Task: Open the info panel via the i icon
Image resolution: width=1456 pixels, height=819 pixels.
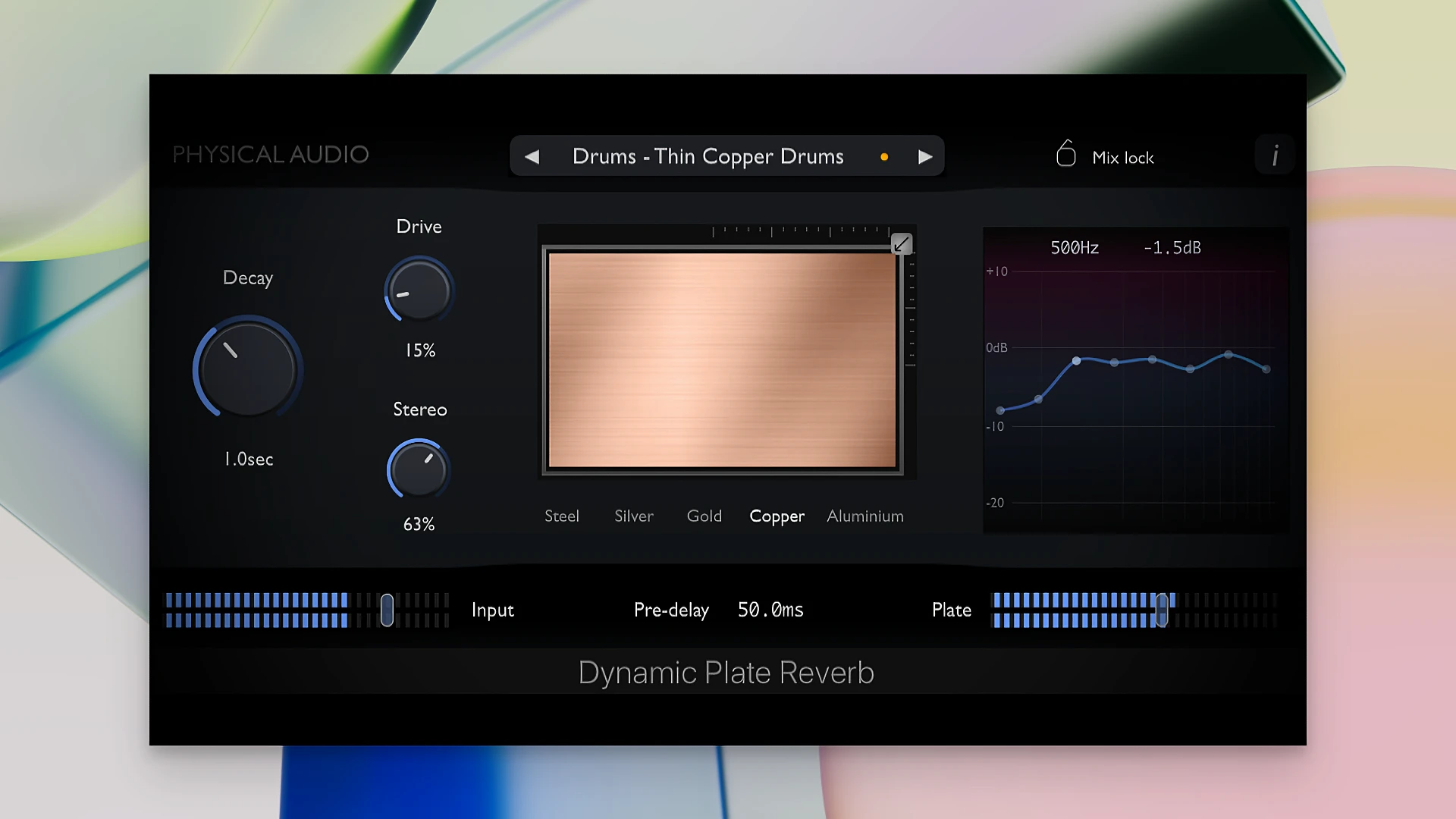Action: click(1275, 155)
